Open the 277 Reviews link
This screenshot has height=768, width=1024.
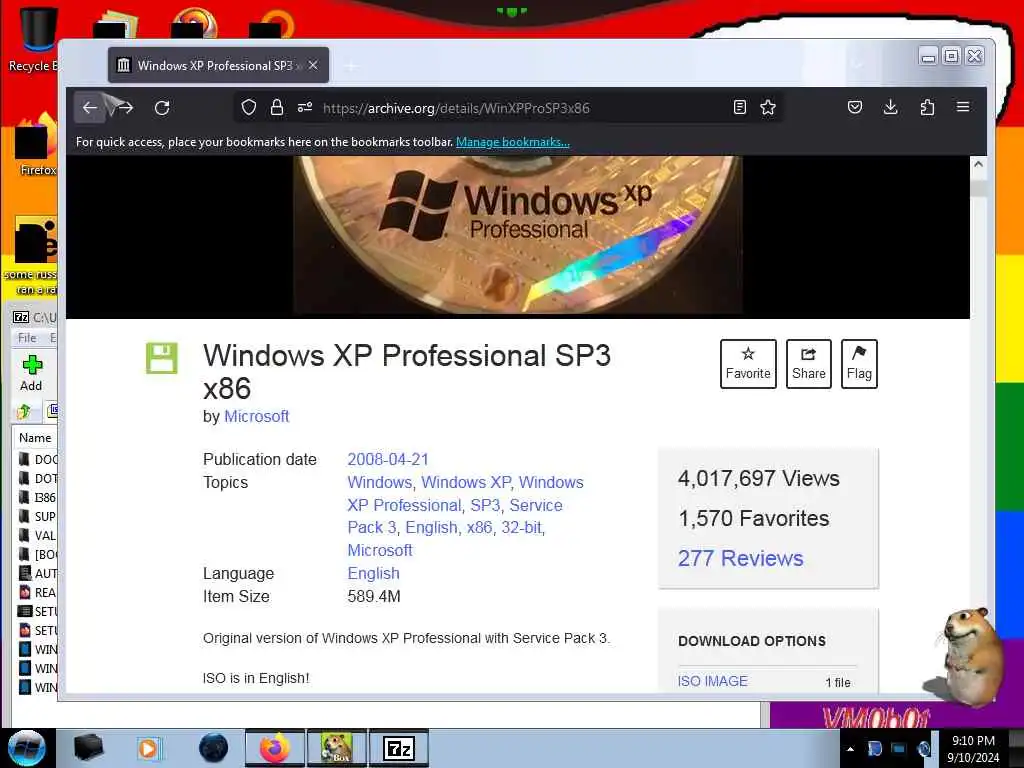tap(741, 558)
